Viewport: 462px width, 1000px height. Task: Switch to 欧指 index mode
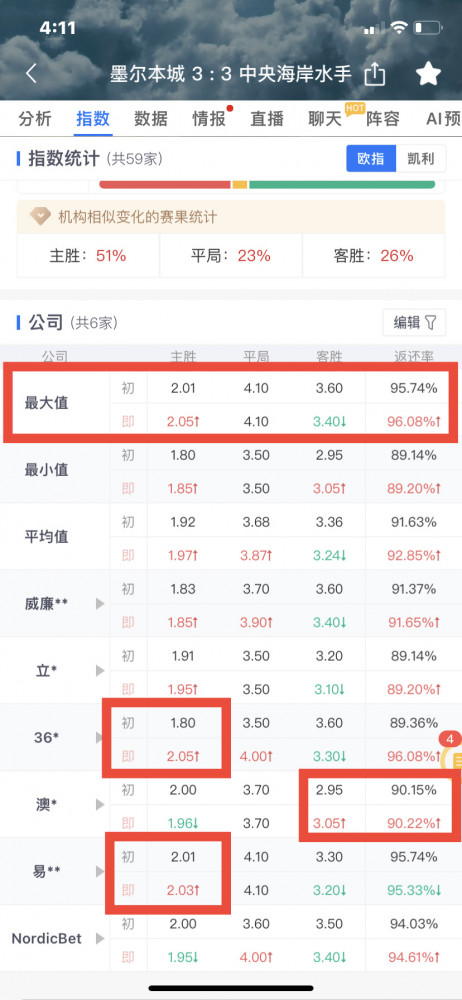click(371, 159)
